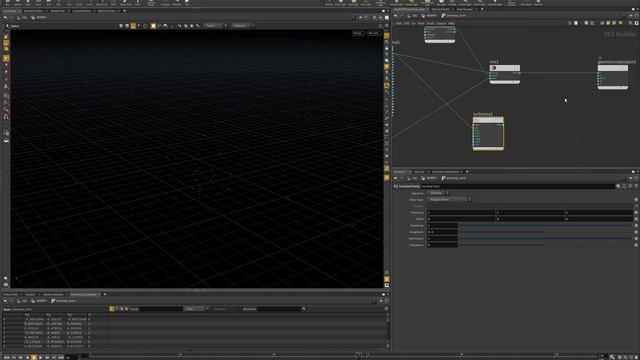Viewport: 640px width, 360px height.
Task: Click obj in network editor path bar
Action: [413, 16]
